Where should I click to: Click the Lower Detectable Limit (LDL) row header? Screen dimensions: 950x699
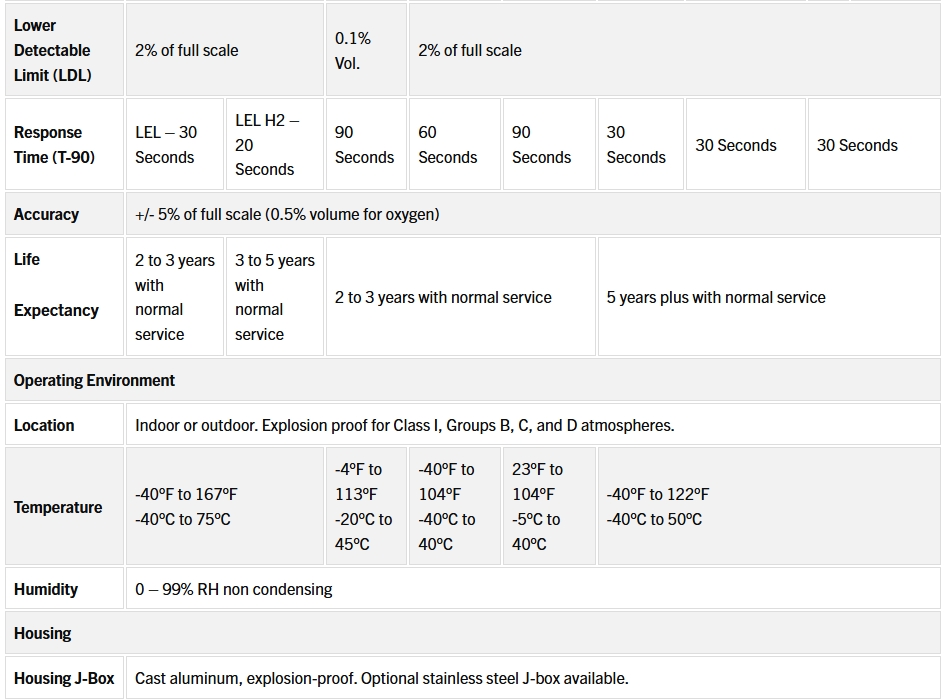point(53,50)
